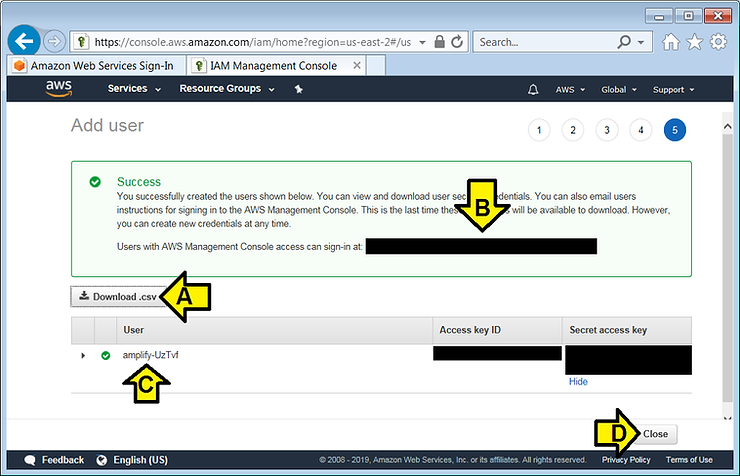Click the Feedback speech bubble icon
The height and width of the screenshot is (476, 740).
click(x=30, y=460)
